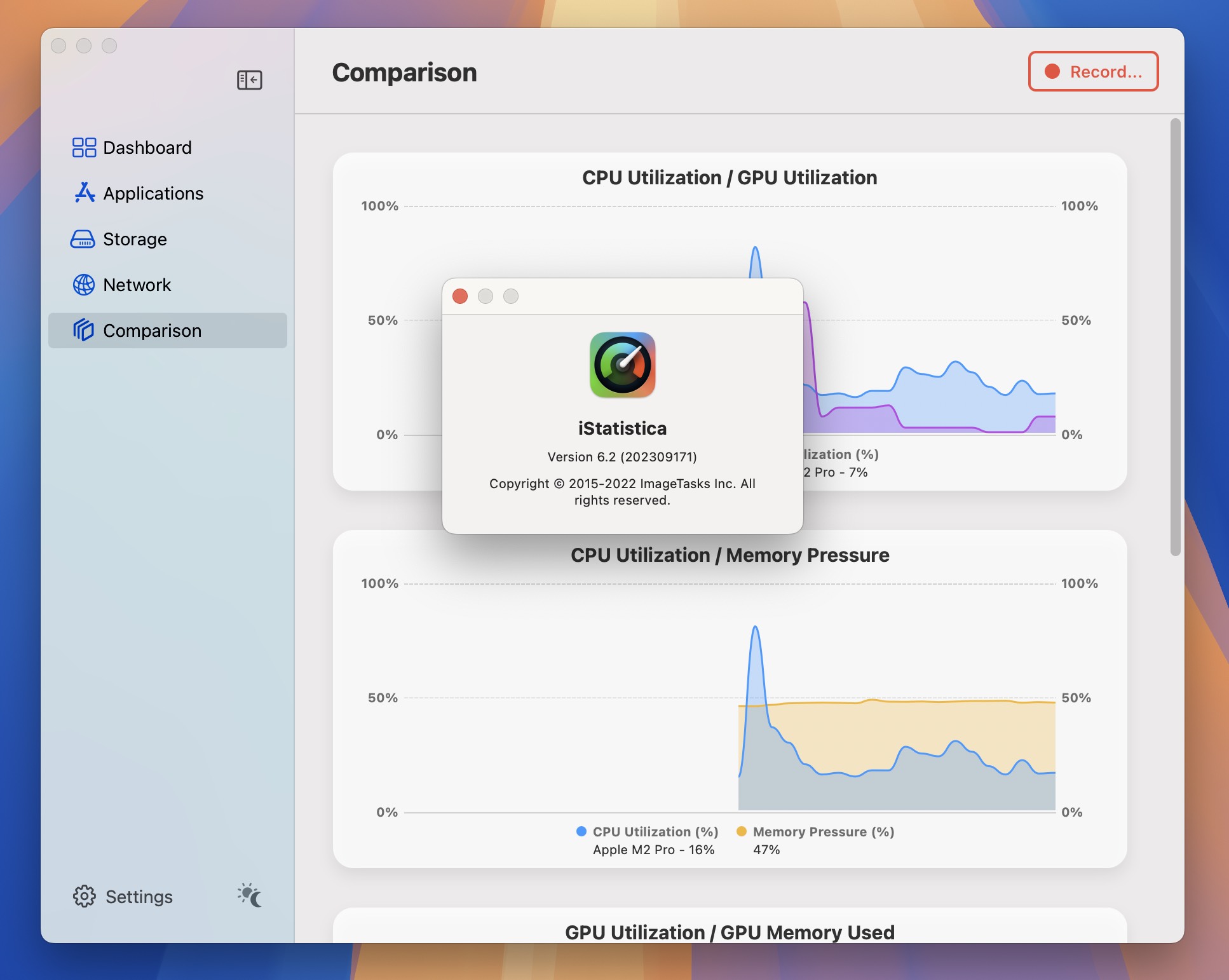The height and width of the screenshot is (980, 1229).
Task: Click the main window close button
Action: tap(58, 46)
